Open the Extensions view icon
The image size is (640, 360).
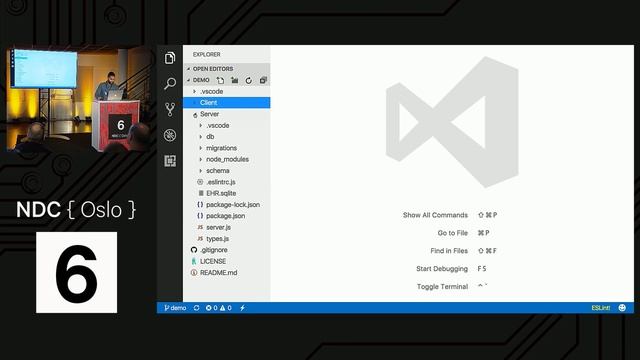pyautogui.click(x=170, y=161)
